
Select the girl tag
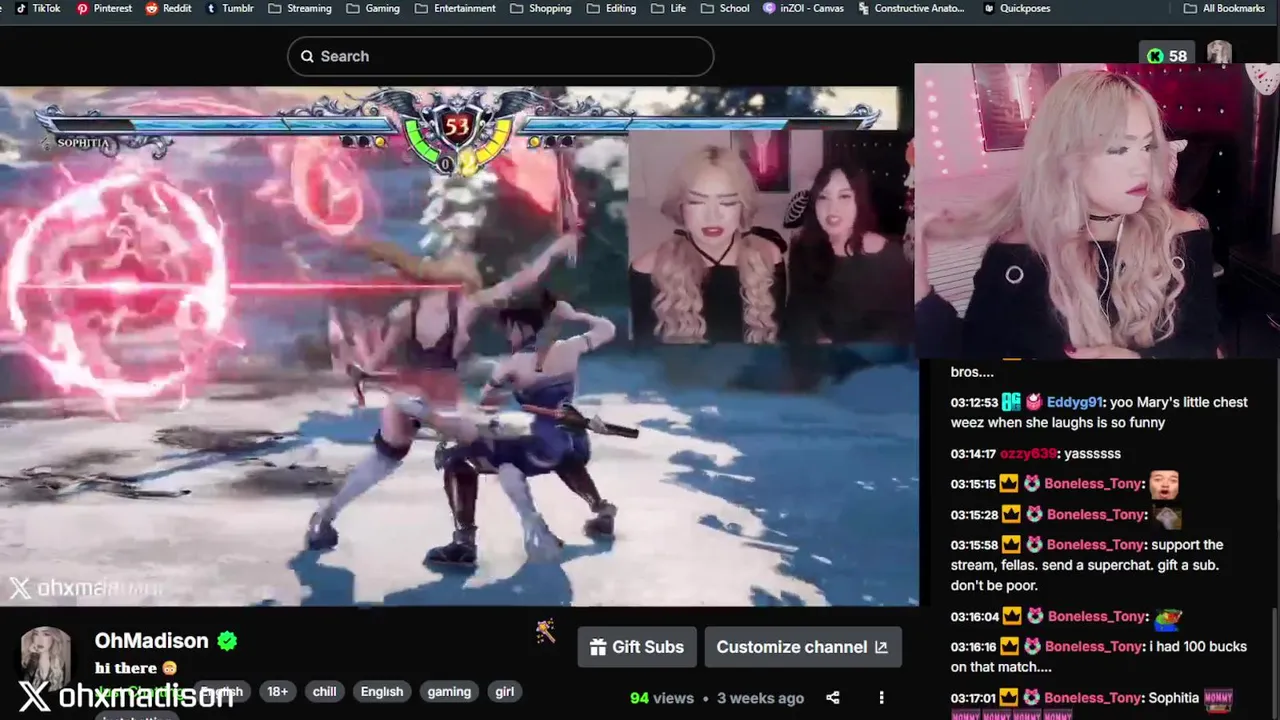click(x=505, y=691)
